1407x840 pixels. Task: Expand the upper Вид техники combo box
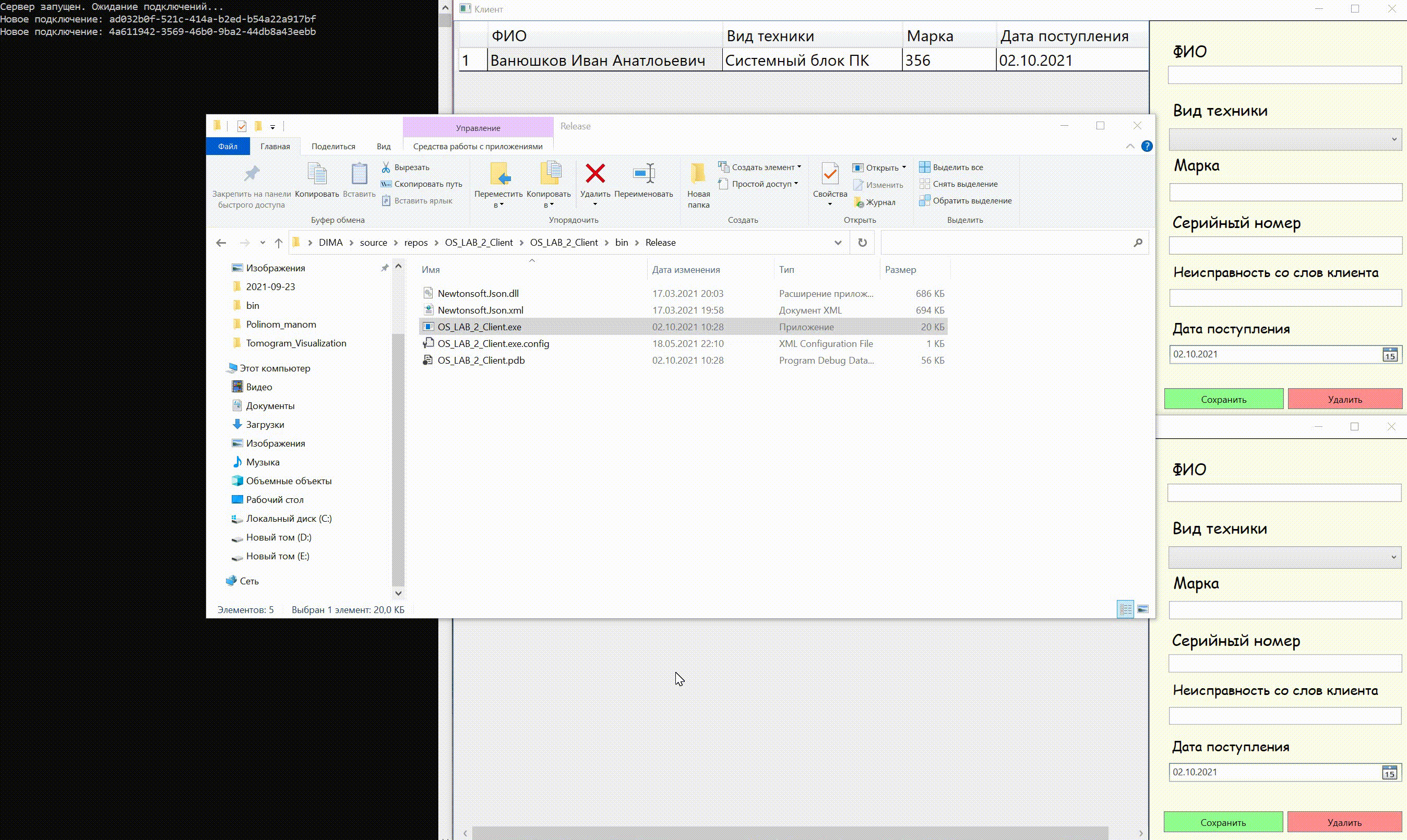[x=1393, y=139]
